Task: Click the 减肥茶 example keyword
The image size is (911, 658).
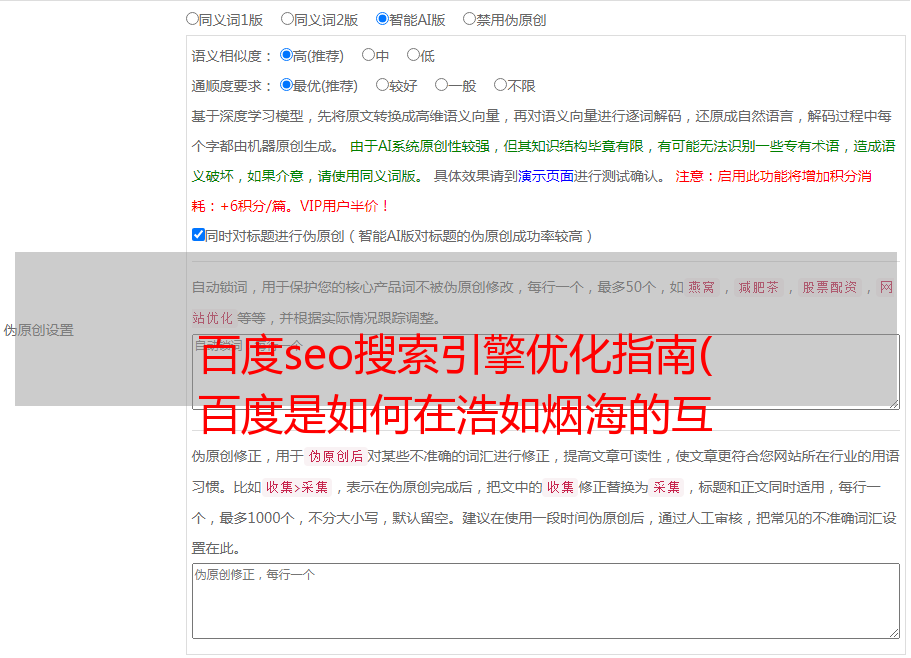Action: pos(758,287)
